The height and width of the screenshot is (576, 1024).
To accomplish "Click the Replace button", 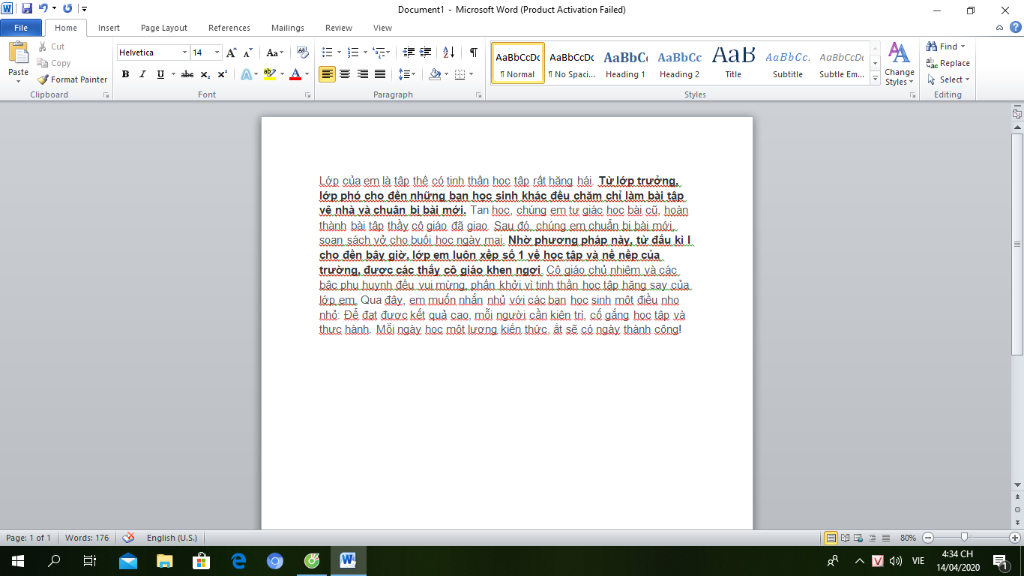I will [948, 63].
